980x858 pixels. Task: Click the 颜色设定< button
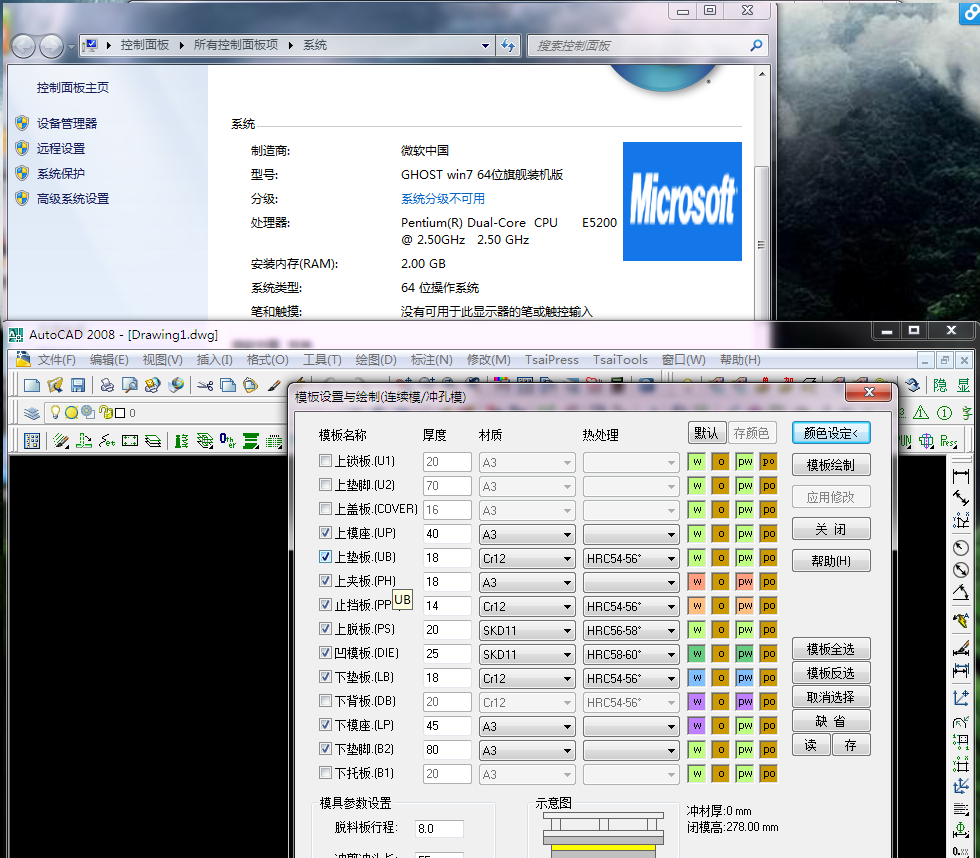831,433
